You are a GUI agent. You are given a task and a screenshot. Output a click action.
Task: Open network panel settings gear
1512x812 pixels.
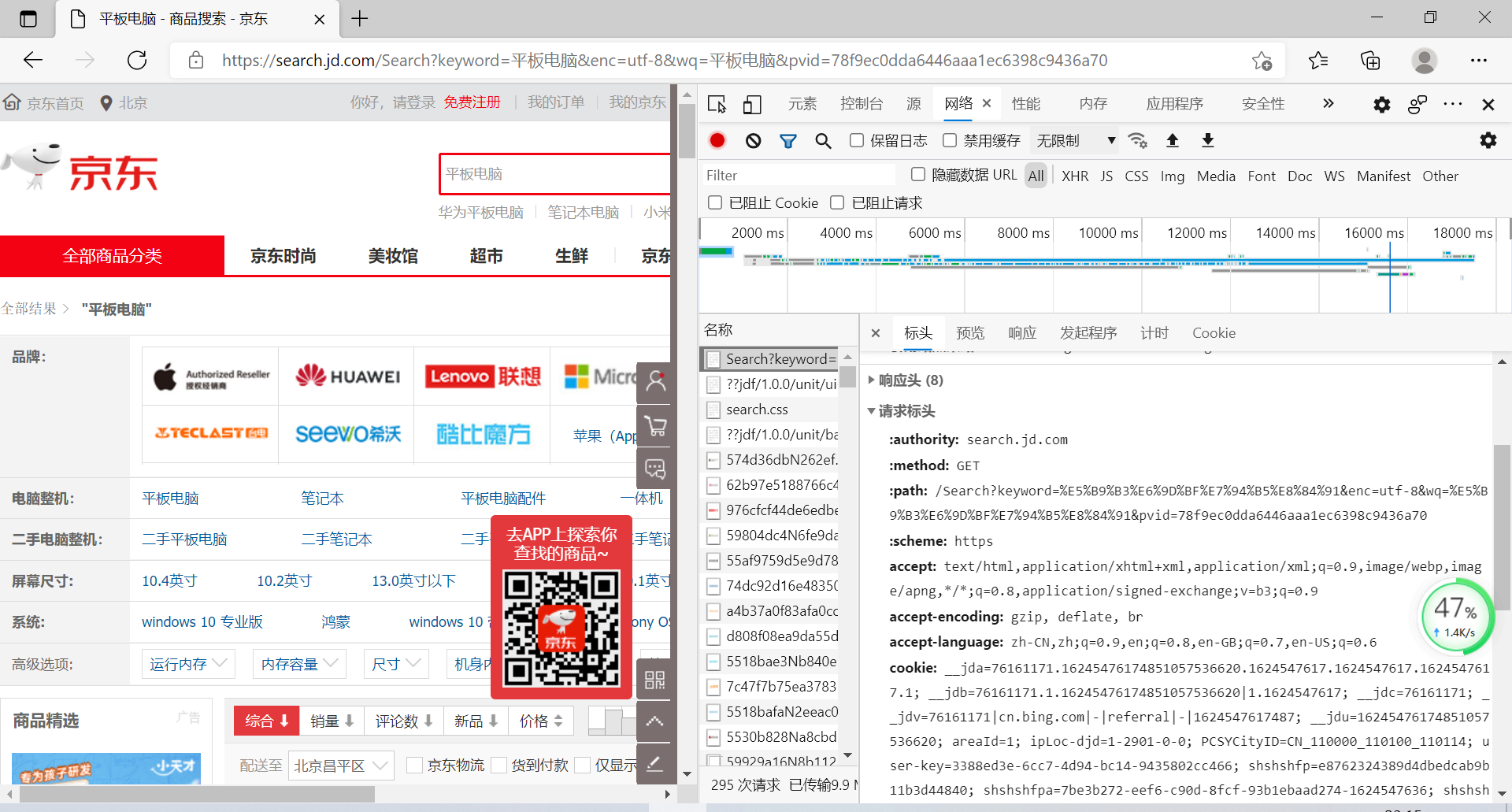click(x=1488, y=140)
